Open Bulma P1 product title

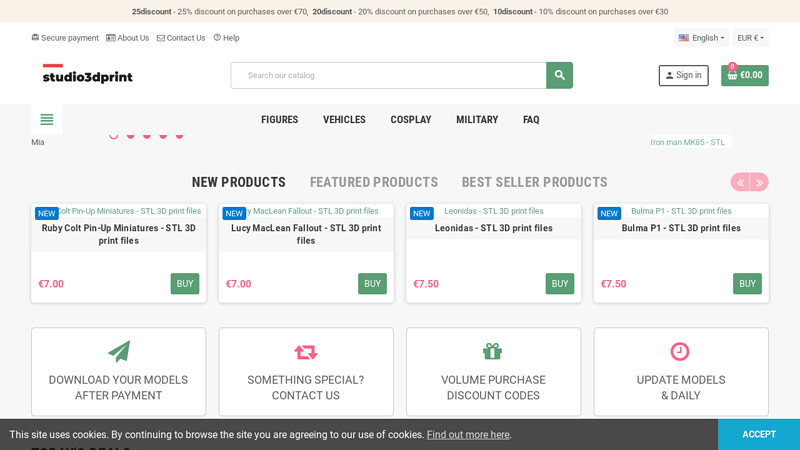(x=681, y=228)
